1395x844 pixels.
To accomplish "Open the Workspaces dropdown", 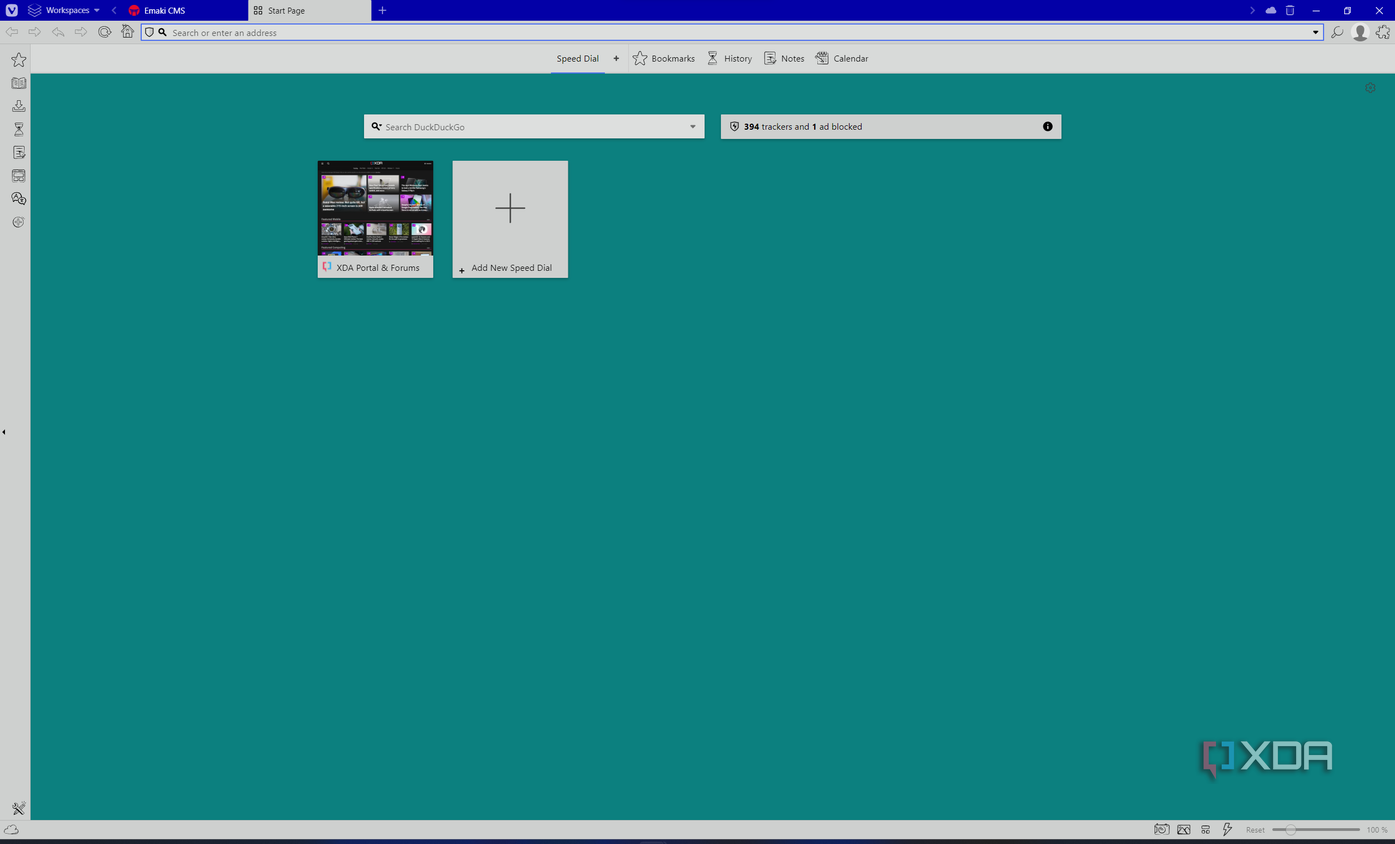I will [65, 10].
